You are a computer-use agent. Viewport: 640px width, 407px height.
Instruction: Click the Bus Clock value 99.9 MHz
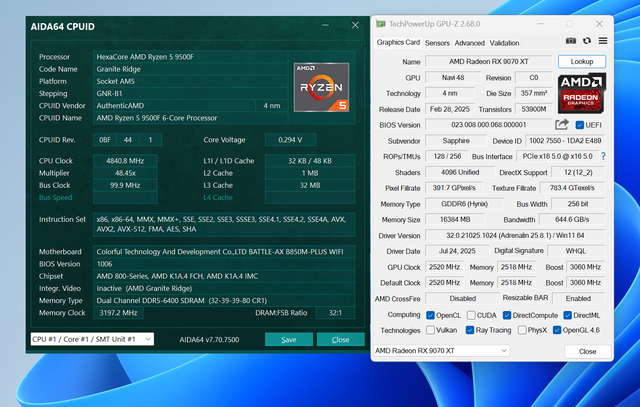[125, 185]
